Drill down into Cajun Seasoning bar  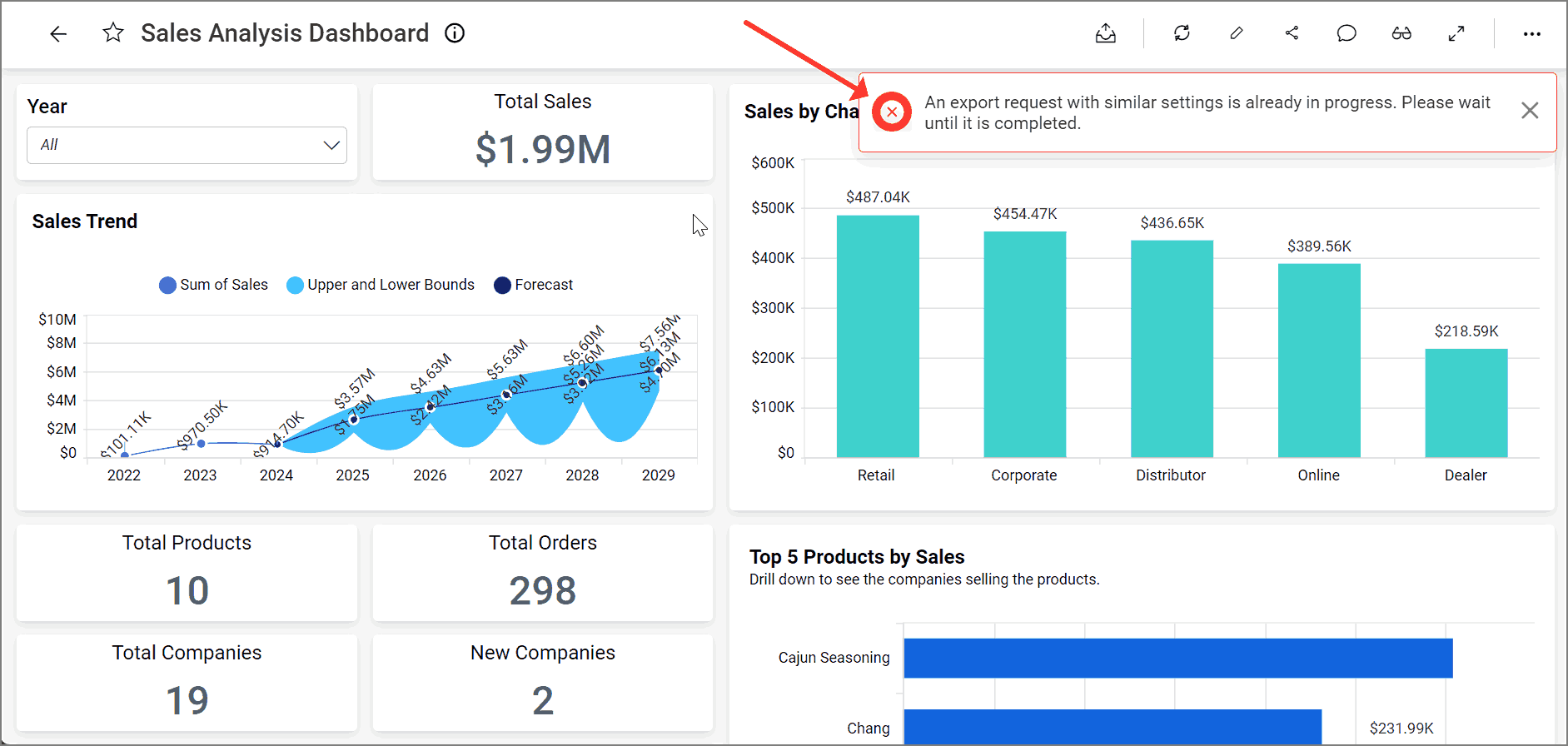tap(1177, 658)
